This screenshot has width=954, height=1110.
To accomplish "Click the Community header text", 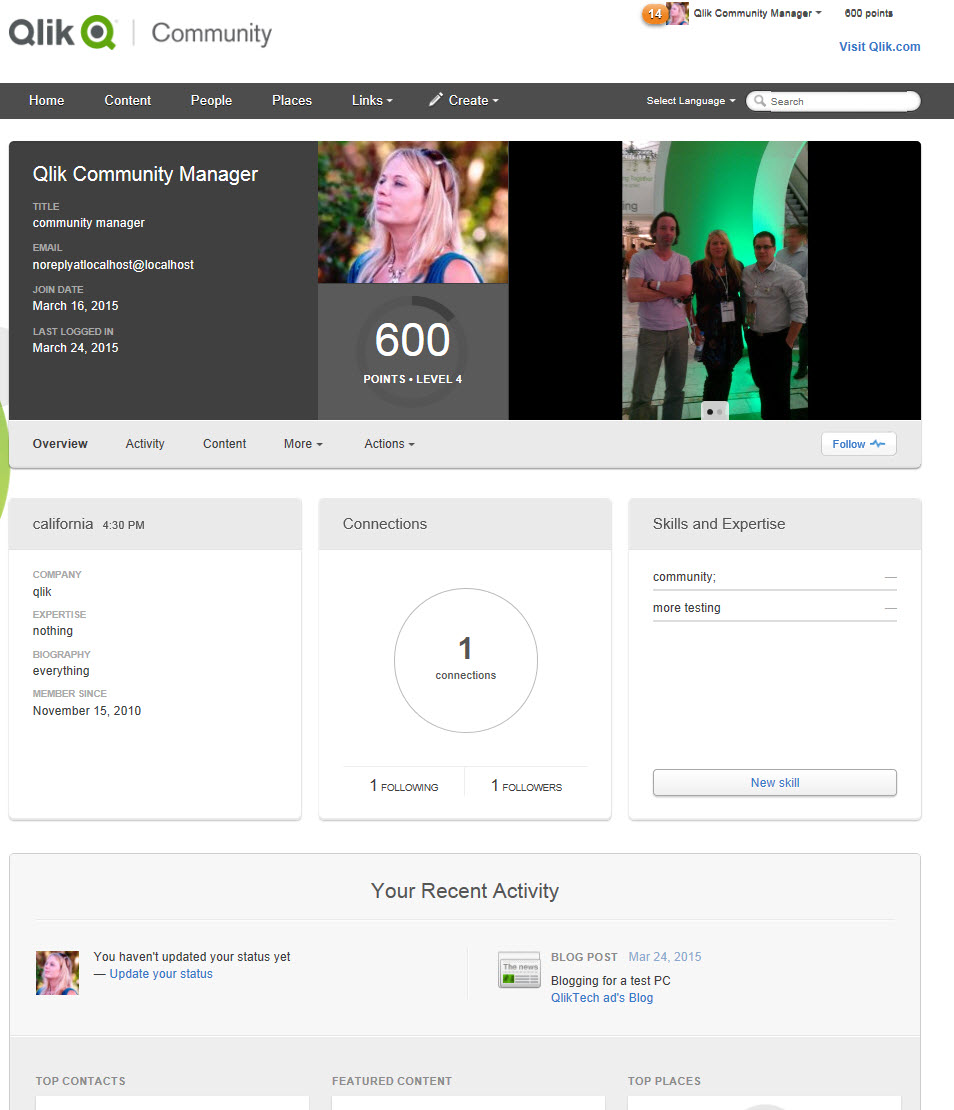I will click(212, 33).
